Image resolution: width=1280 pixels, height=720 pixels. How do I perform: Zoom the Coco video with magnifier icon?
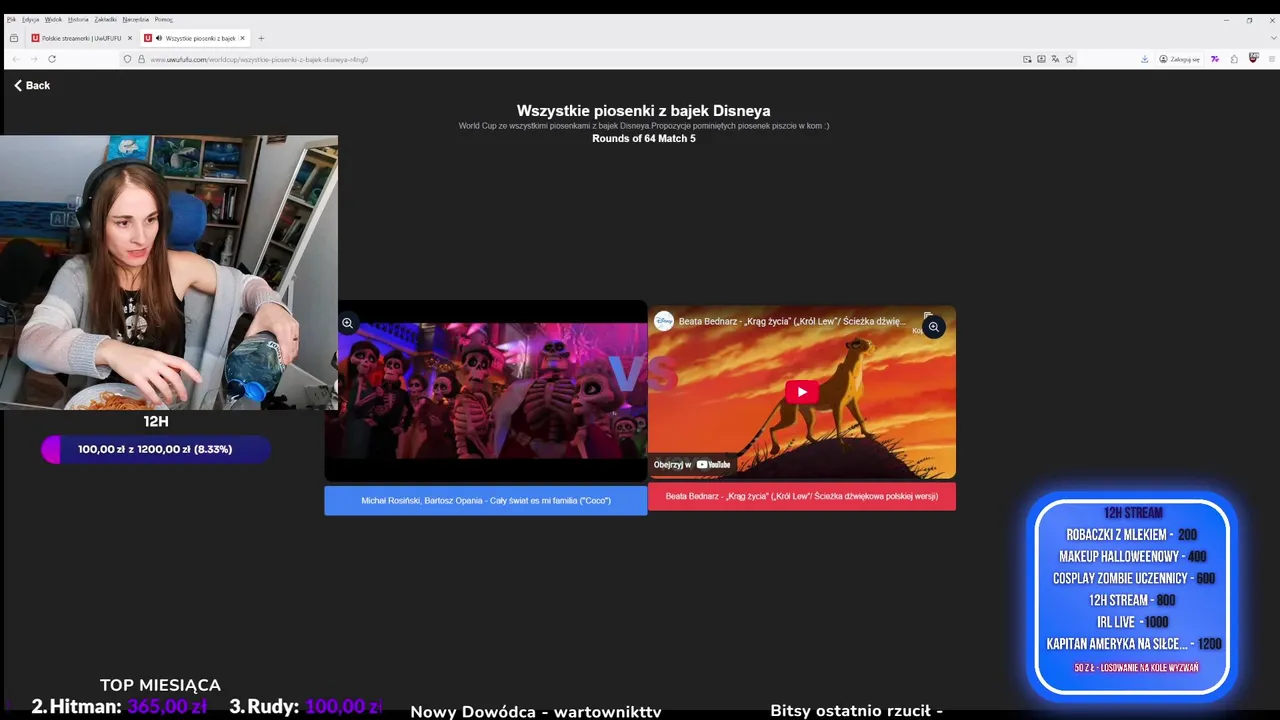point(348,323)
